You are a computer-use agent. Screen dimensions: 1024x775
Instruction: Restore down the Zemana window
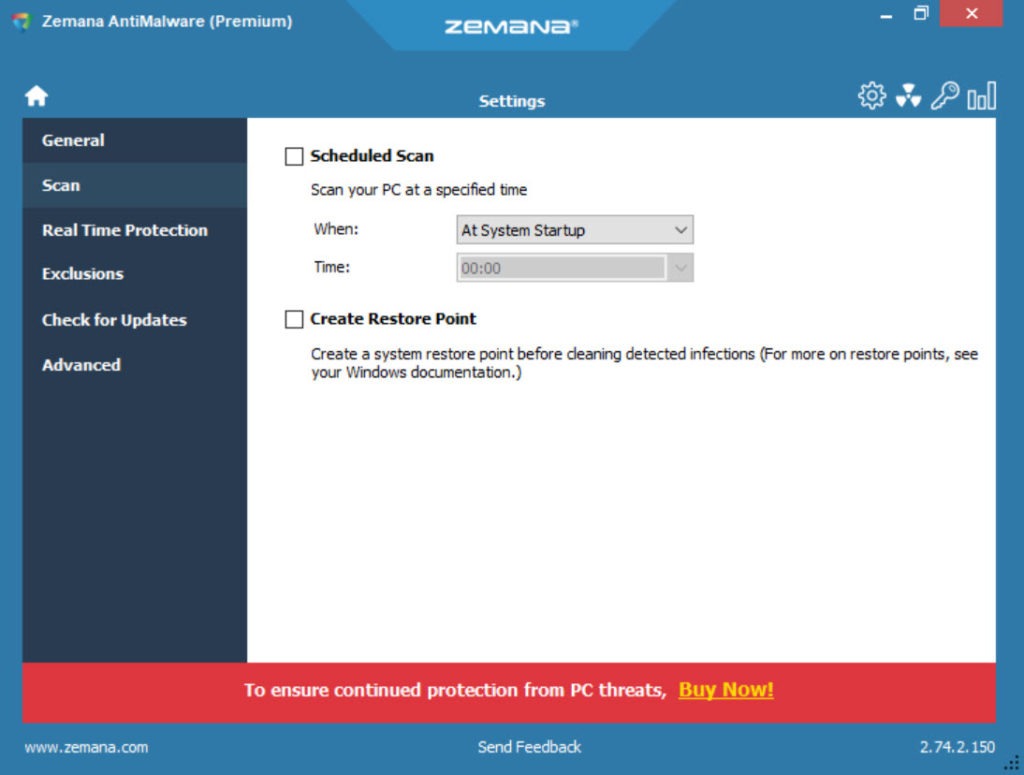point(921,13)
